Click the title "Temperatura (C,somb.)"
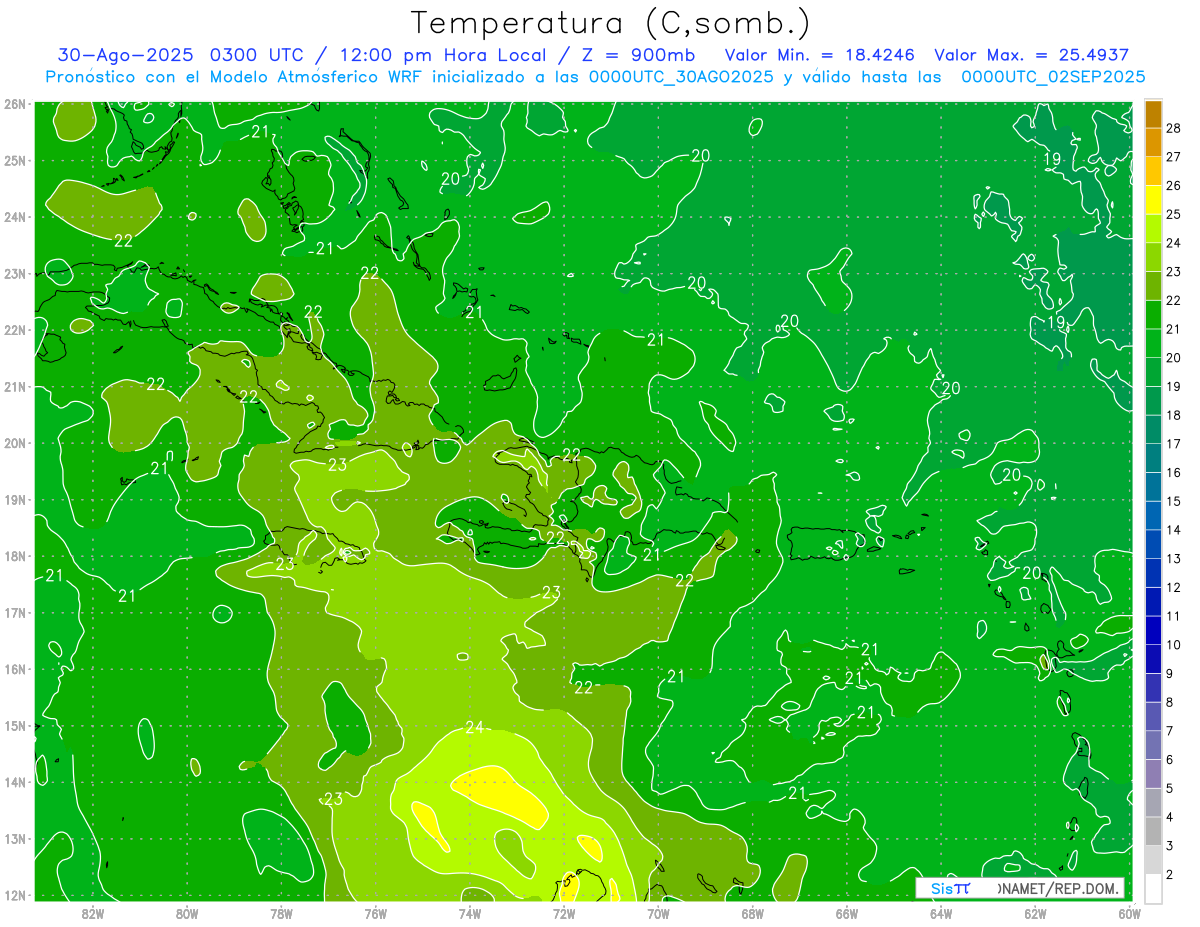The image size is (1200, 927). [x=610, y=23]
